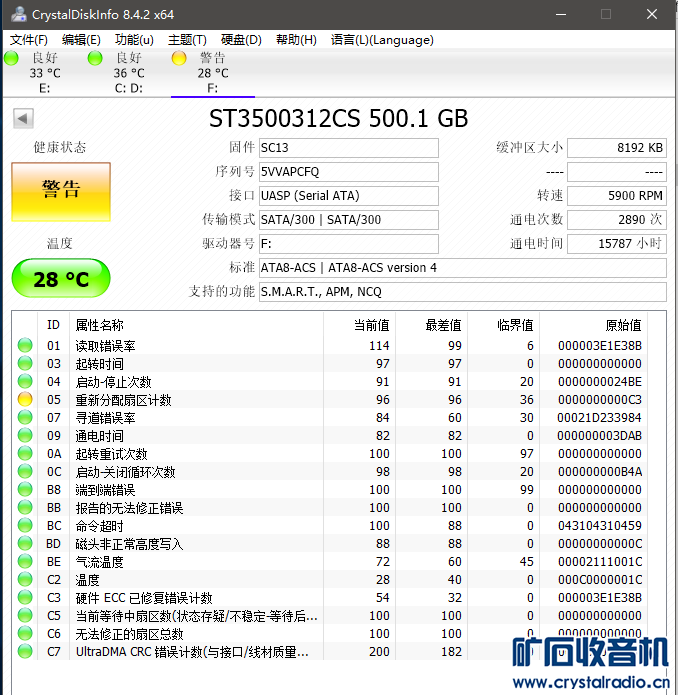Viewport: 678px width, 695px height.
Task: Open the 编辑(E) menu
Action: point(81,40)
